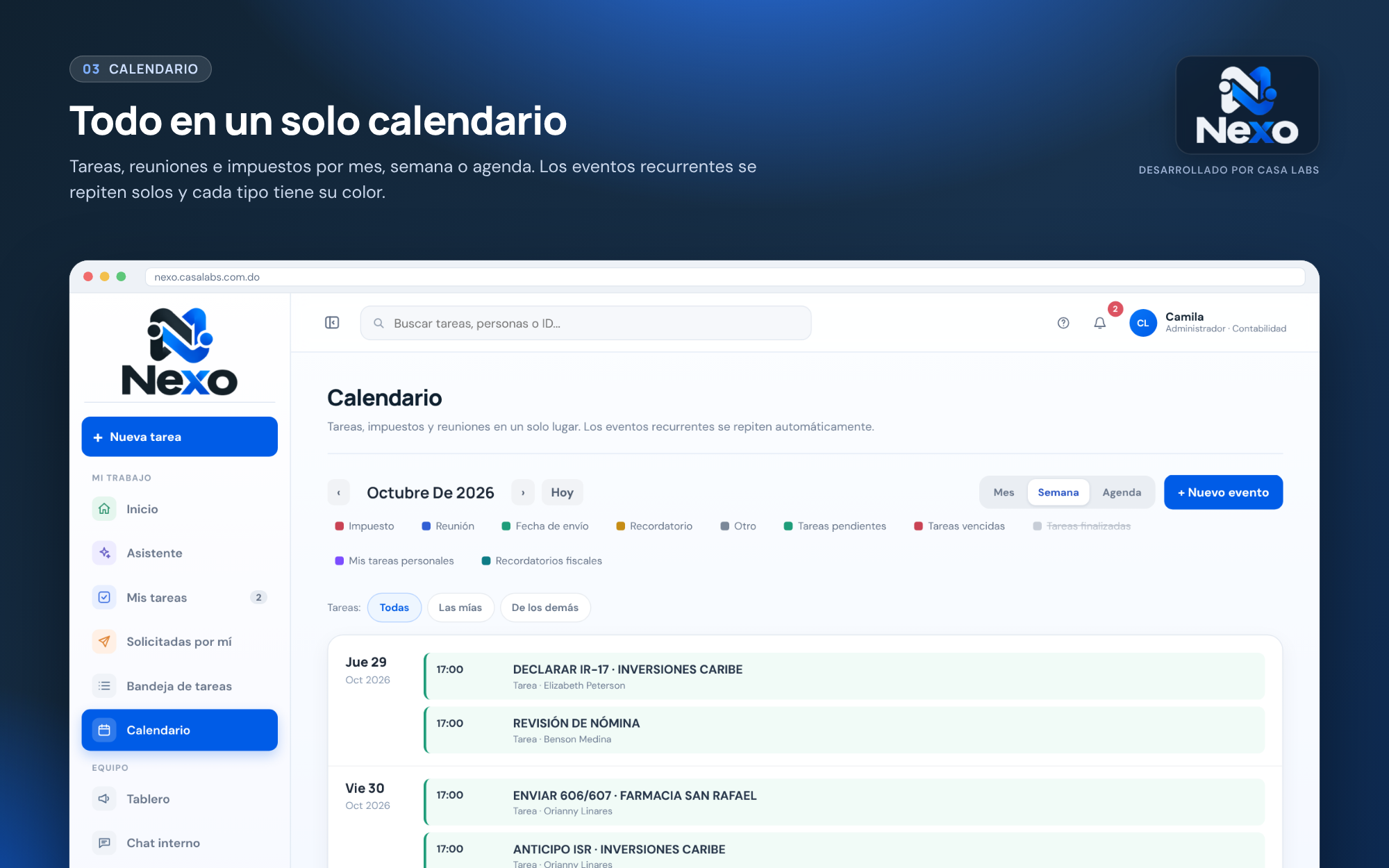Click the Nexo logo in the sidebar
1389x868 pixels.
[179, 351]
